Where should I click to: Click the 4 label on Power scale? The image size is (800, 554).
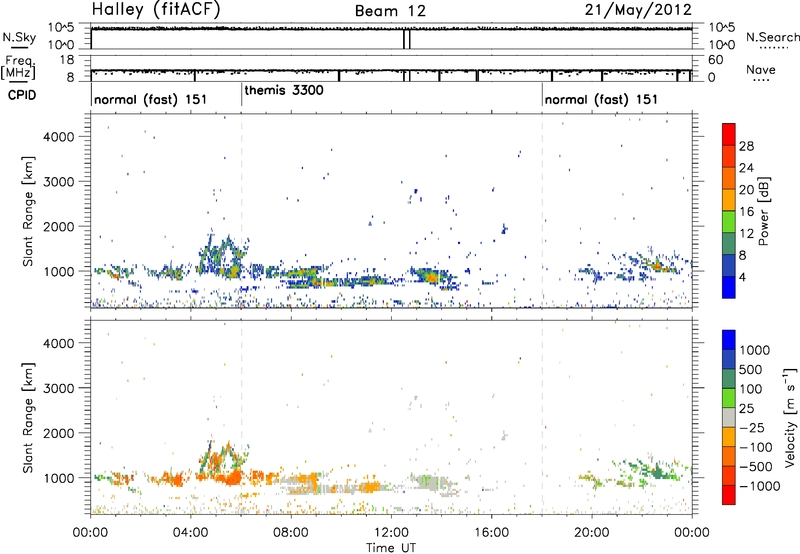(742, 277)
